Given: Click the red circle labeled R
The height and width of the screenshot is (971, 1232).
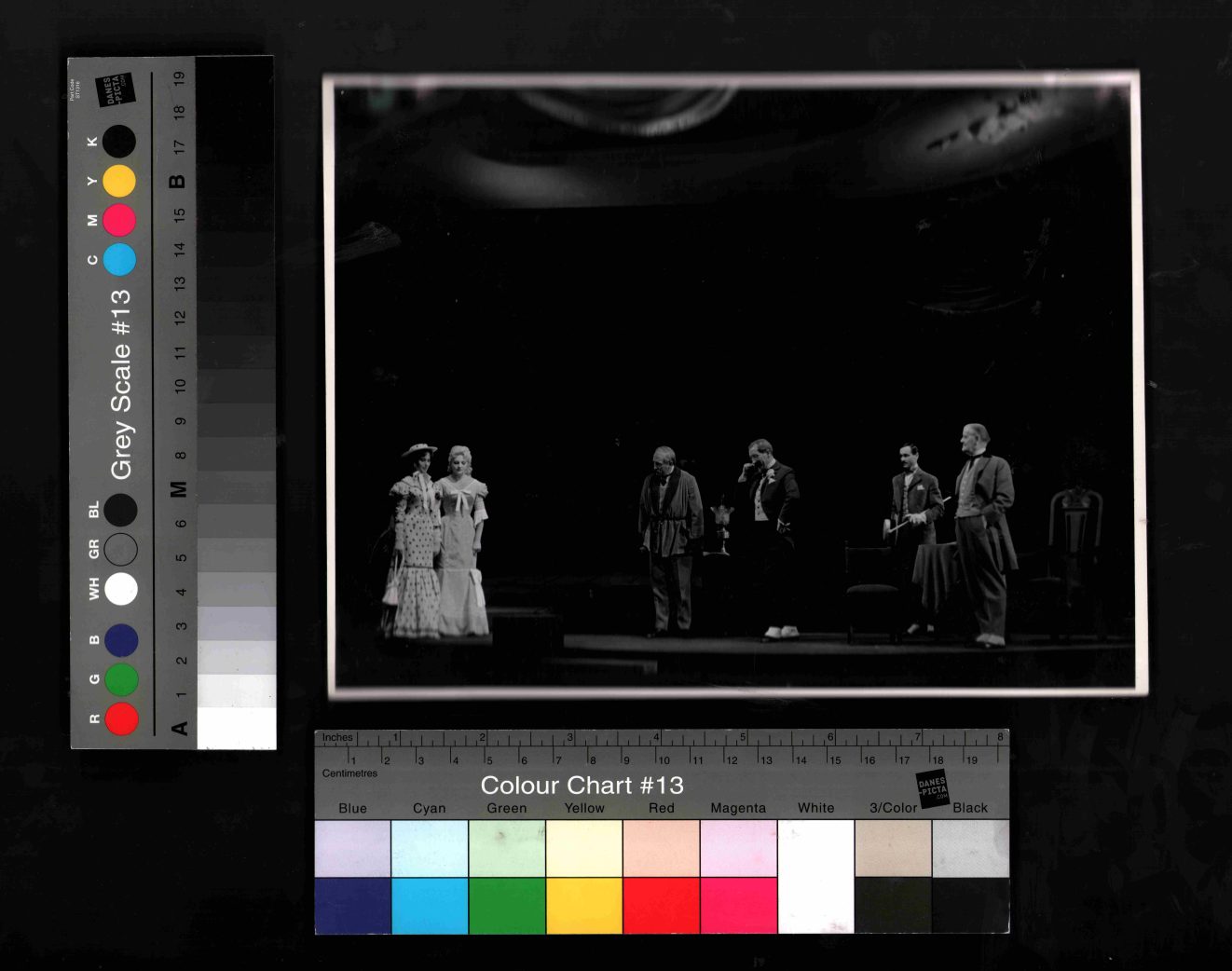Looking at the screenshot, I should point(121,719).
